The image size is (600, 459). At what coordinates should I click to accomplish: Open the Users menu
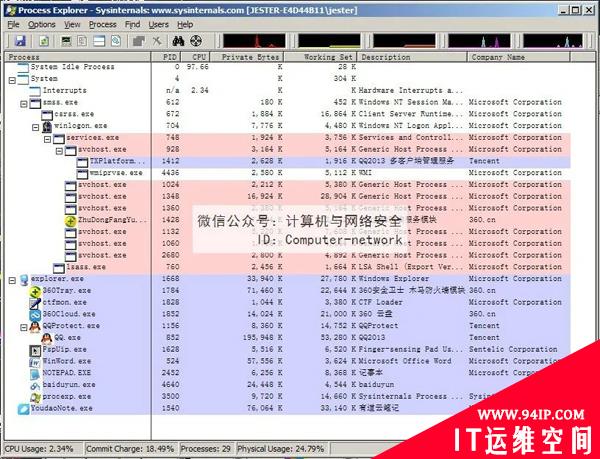tap(158, 24)
